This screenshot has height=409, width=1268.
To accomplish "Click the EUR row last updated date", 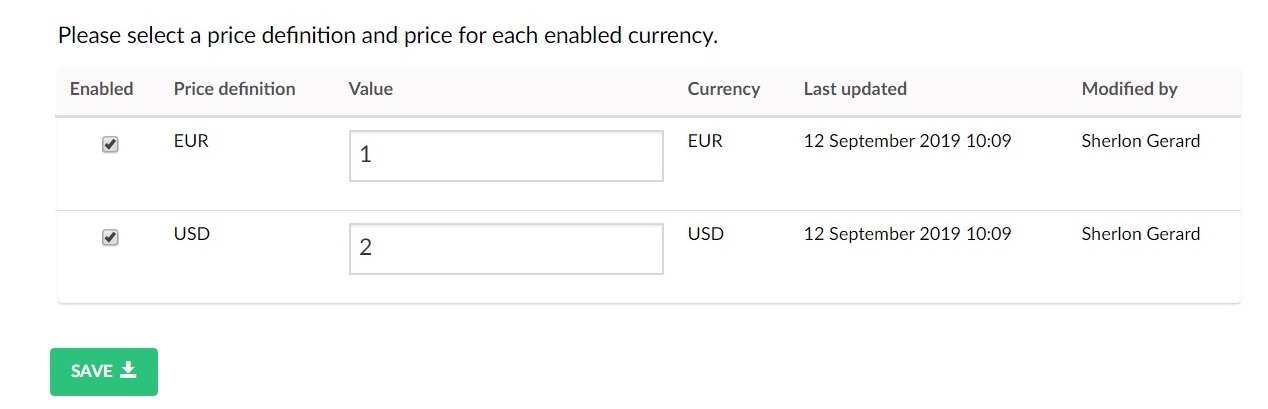I will (x=907, y=141).
